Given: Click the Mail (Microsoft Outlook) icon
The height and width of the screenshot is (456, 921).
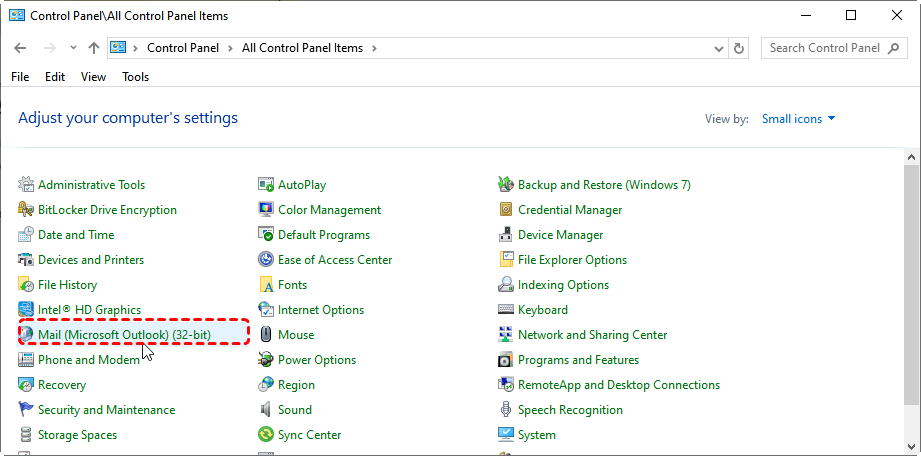Looking at the screenshot, I should pyautogui.click(x=27, y=335).
